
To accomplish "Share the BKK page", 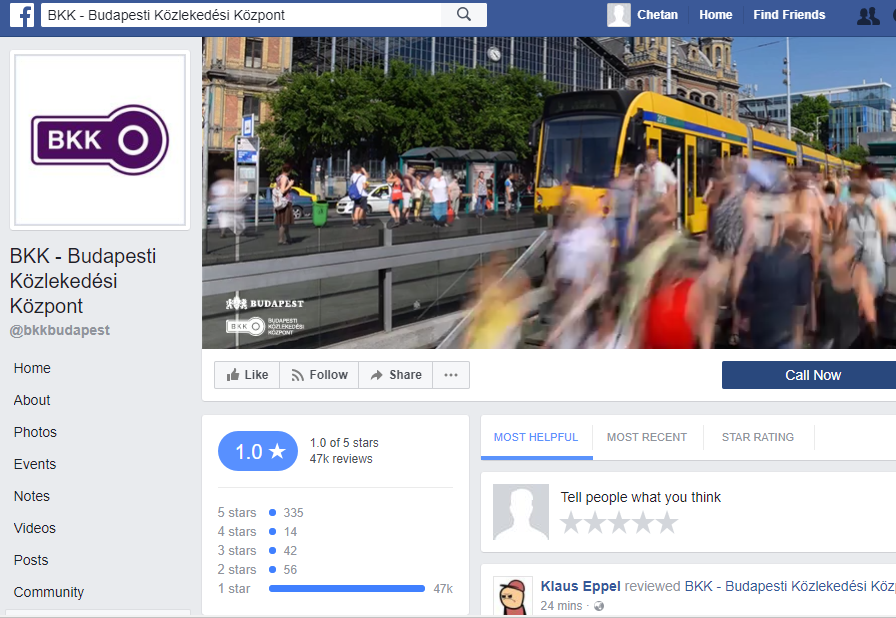I will (395, 375).
